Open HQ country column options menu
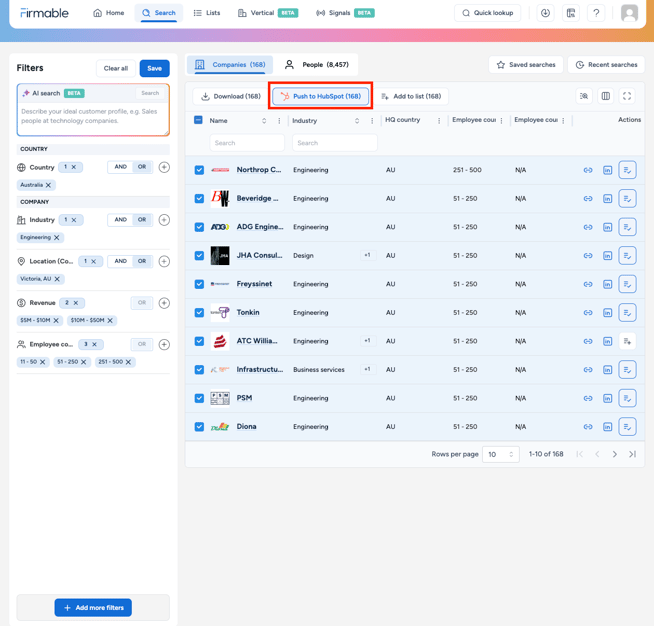654x626 pixels. pyautogui.click(x=439, y=121)
